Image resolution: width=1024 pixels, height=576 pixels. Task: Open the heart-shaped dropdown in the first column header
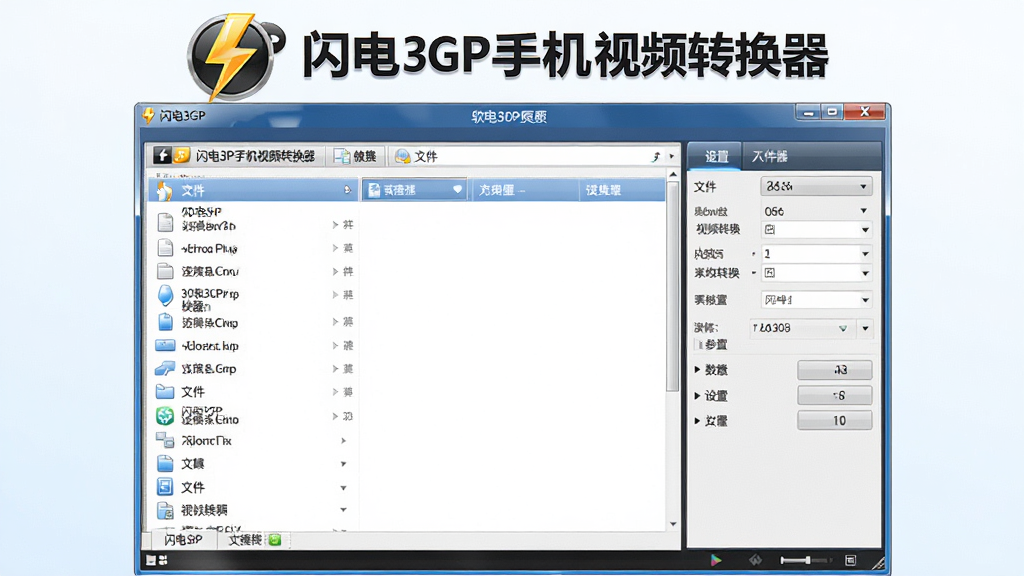[x=457, y=190]
